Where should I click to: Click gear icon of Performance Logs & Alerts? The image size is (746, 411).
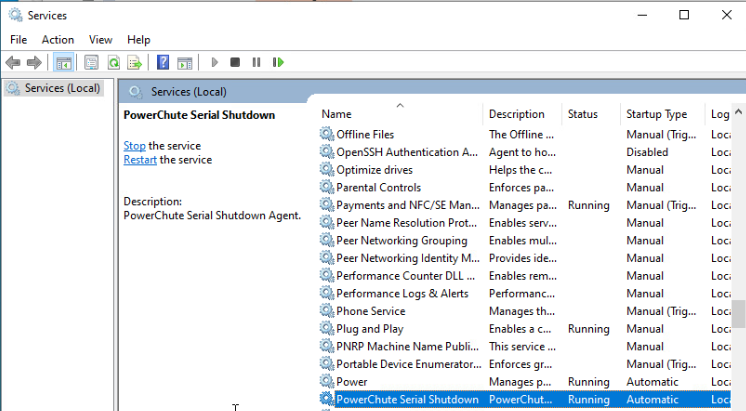tap(327, 293)
